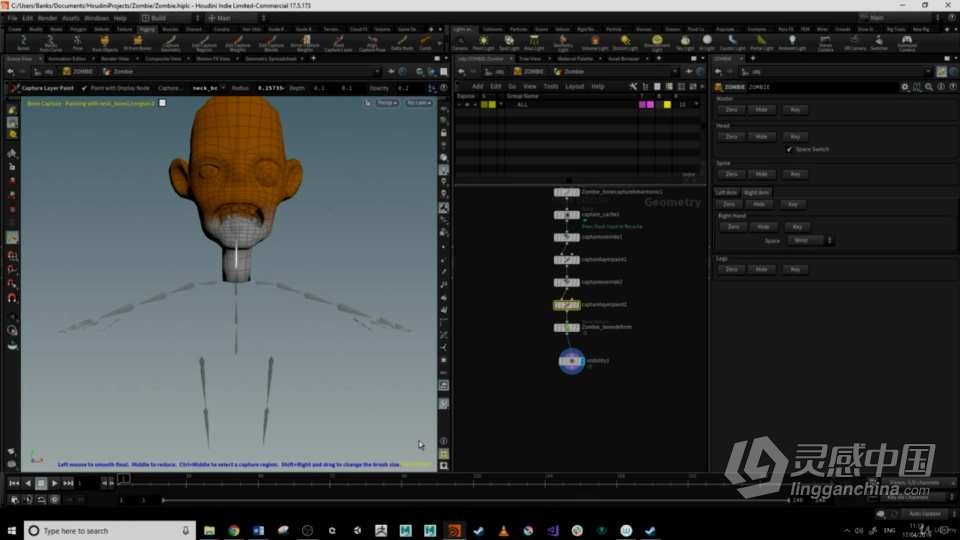This screenshot has width=960, height=540.
Task: Click the Windows Start button
Action: 11,531
